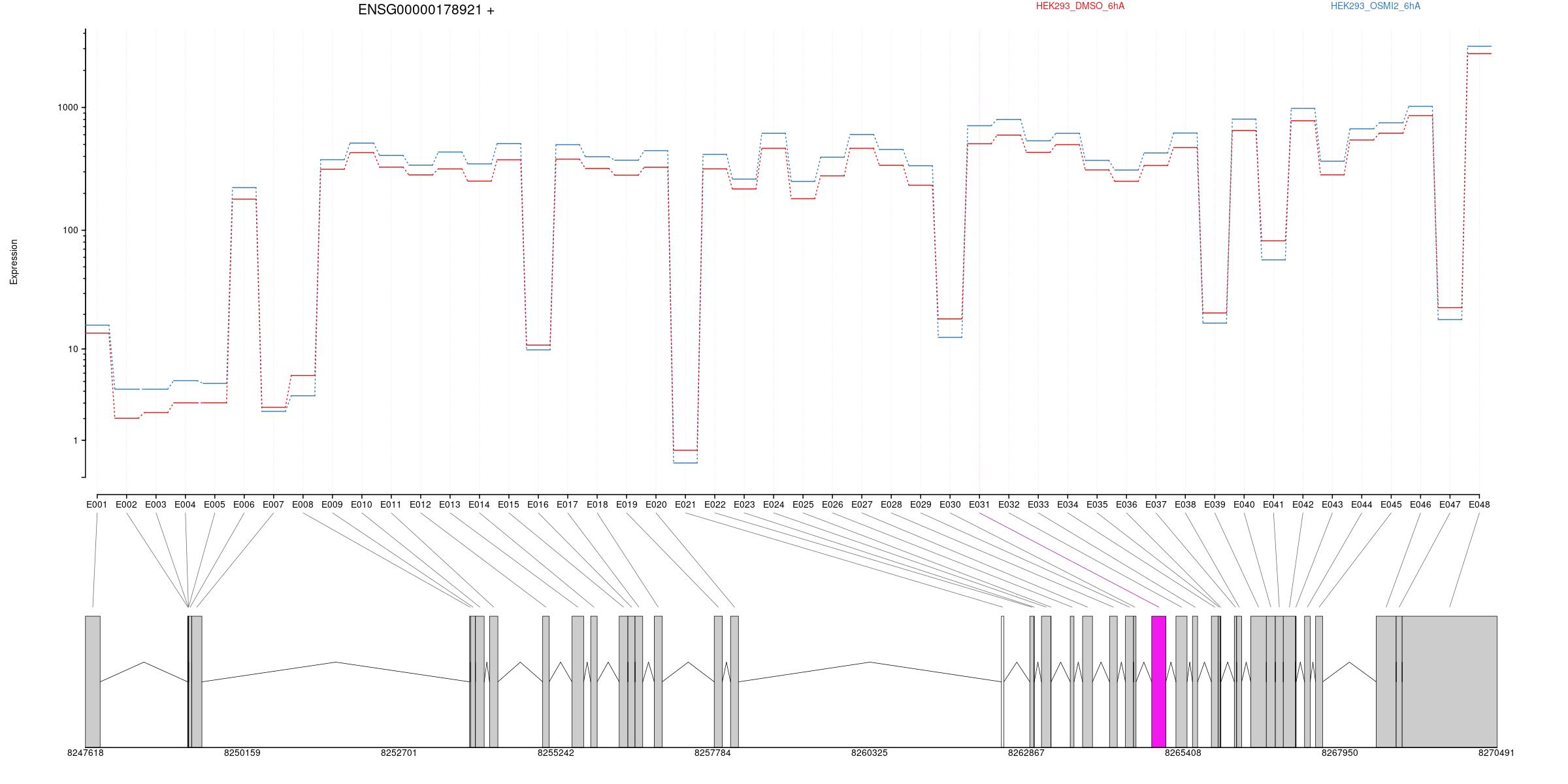Click genomic coordinate 8252701
The image size is (1568, 784).
click(399, 753)
